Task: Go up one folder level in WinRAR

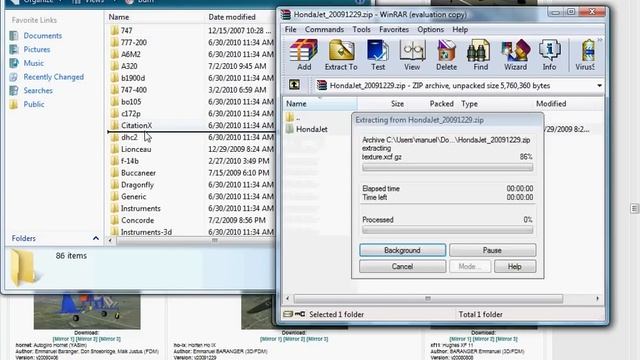Action: click(294, 85)
